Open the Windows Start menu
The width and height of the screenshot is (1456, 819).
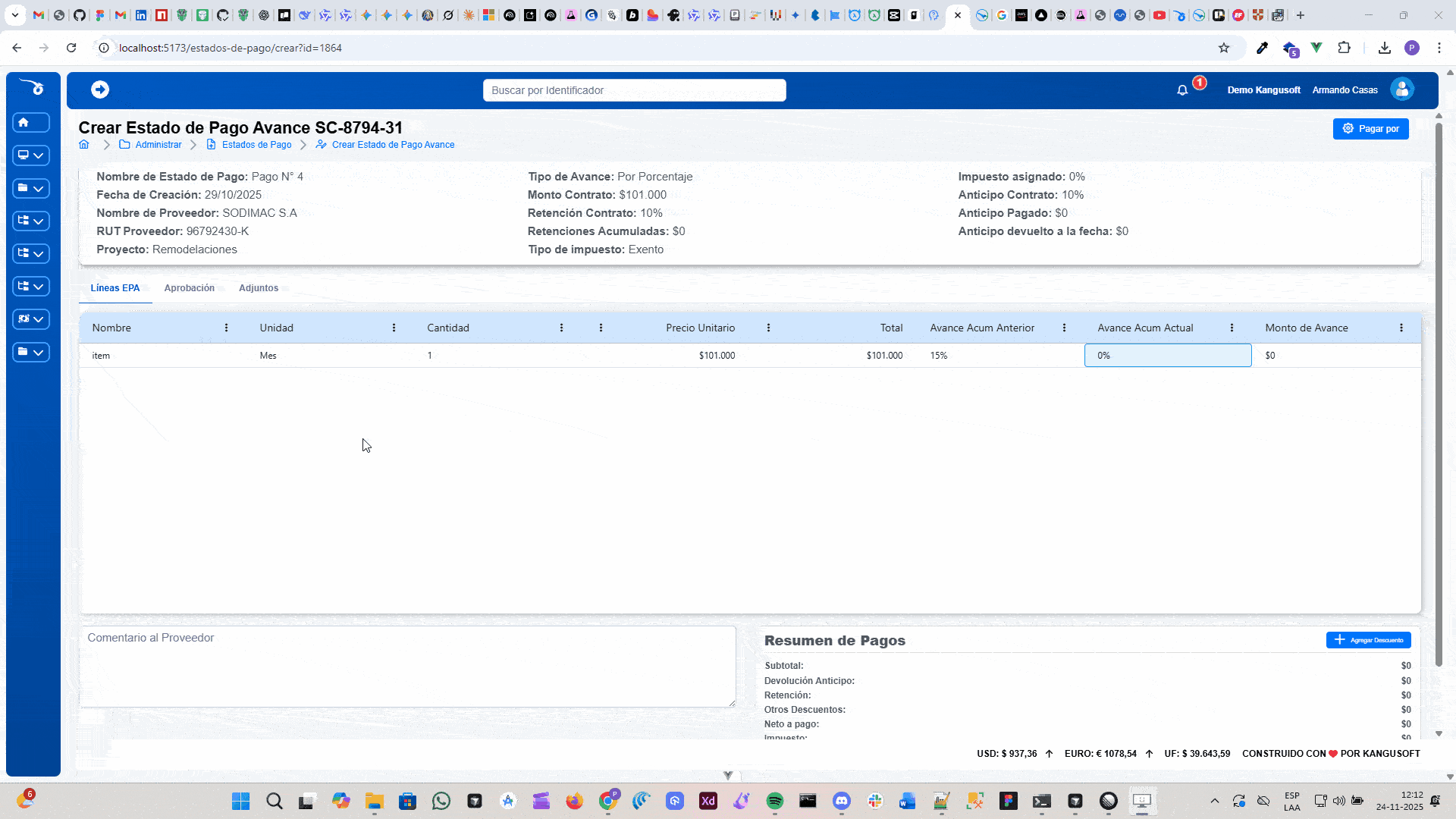tap(240, 802)
